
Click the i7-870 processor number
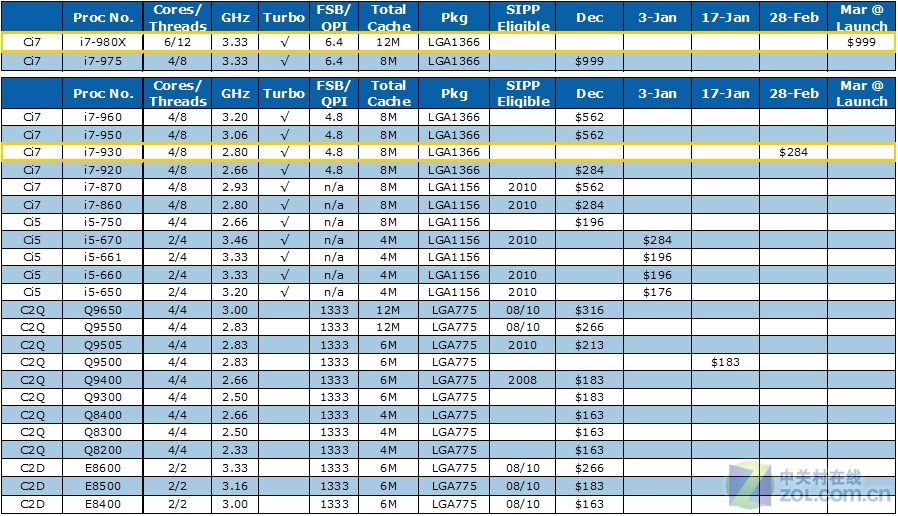tap(103, 187)
